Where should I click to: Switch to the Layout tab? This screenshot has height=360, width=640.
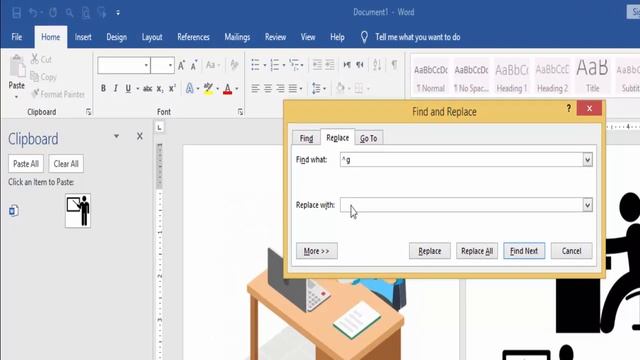tap(152, 37)
